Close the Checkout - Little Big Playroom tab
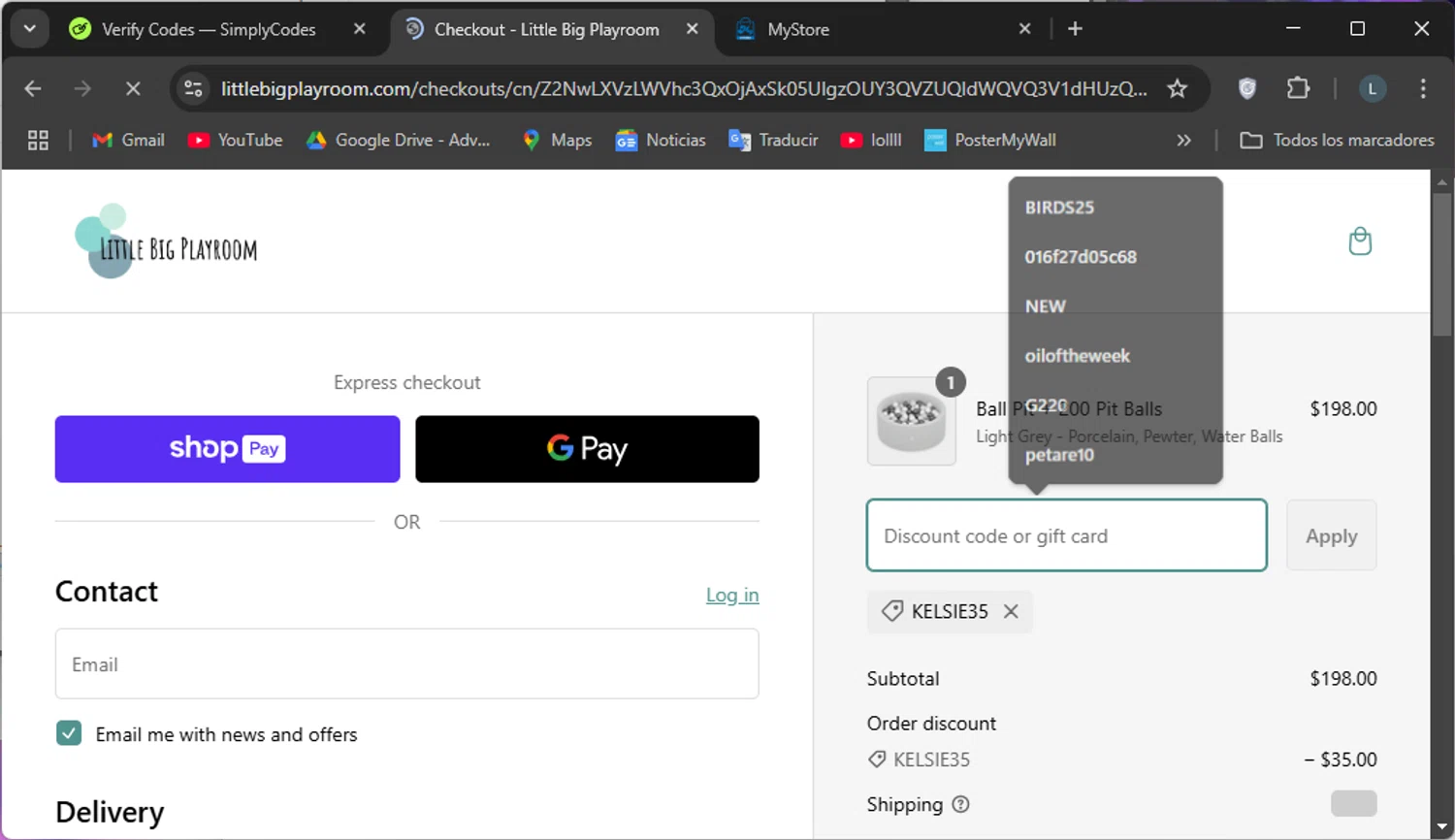 click(693, 29)
